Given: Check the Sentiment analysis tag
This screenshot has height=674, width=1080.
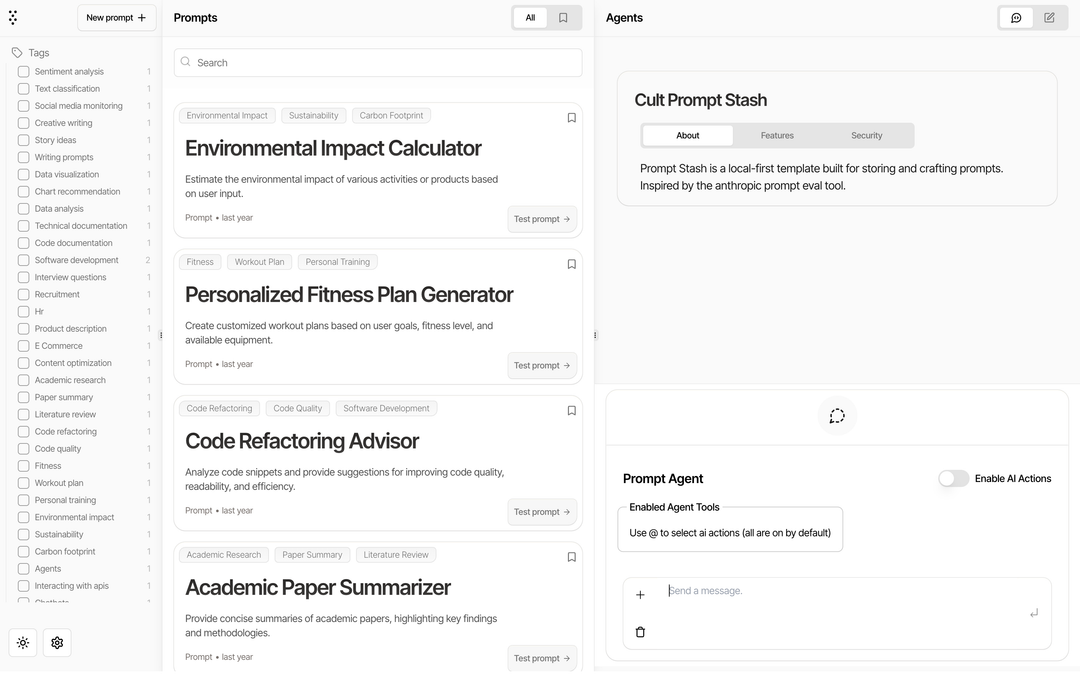Looking at the screenshot, I should 23,72.
